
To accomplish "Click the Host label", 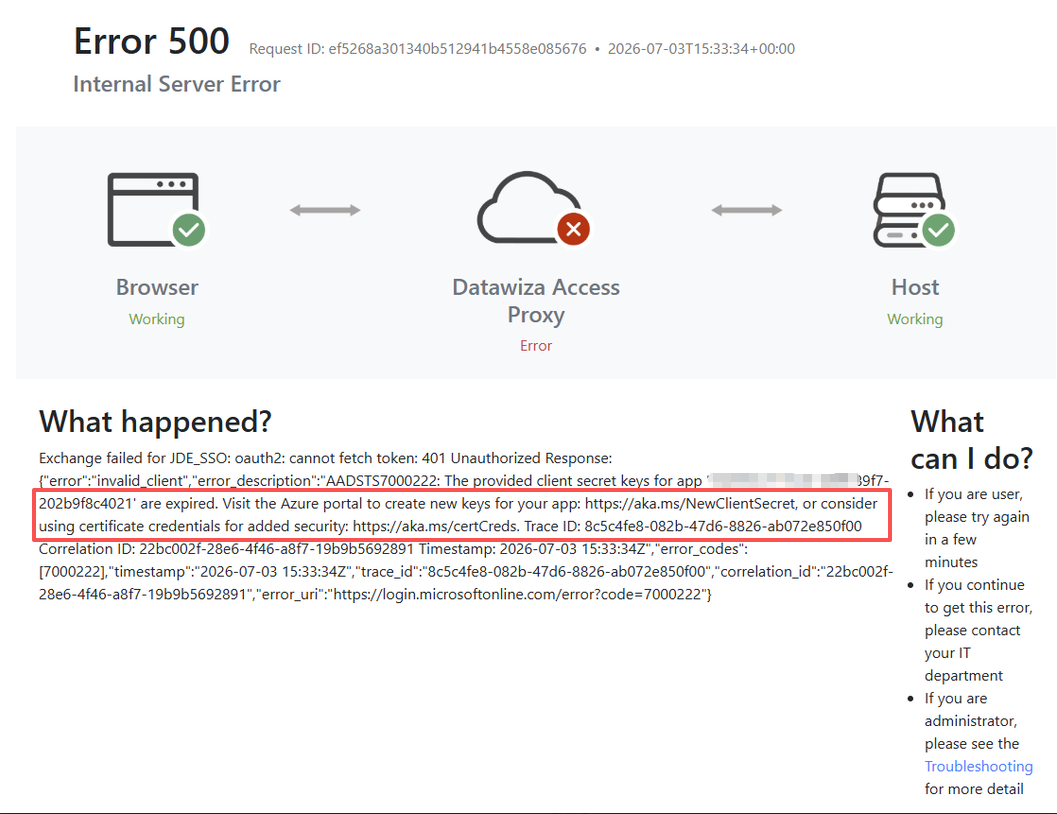I will tap(915, 288).
